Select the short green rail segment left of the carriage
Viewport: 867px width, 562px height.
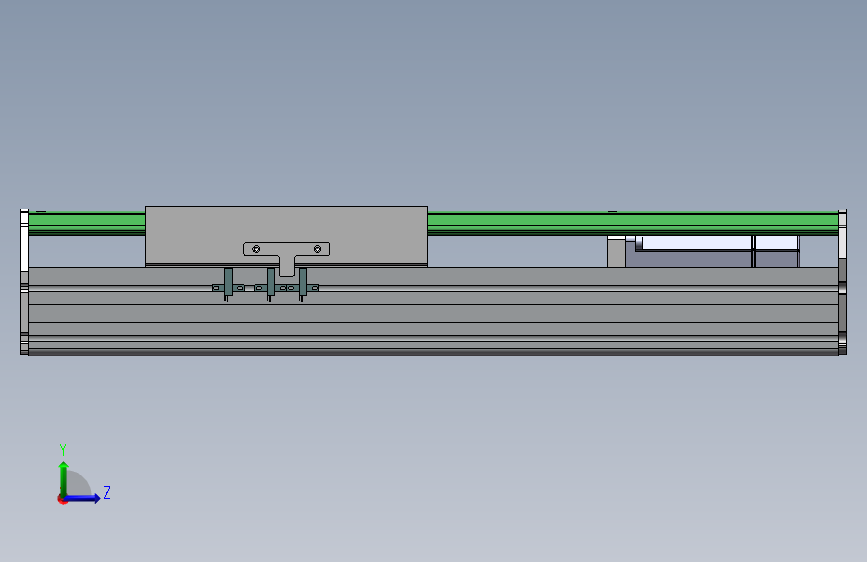click(87, 223)
